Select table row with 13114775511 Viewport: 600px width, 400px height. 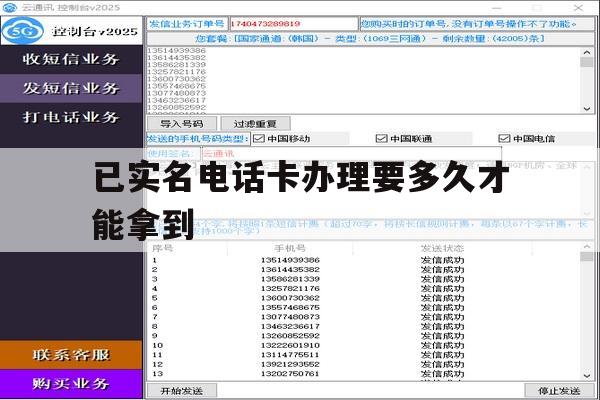(x=364, y=355)
